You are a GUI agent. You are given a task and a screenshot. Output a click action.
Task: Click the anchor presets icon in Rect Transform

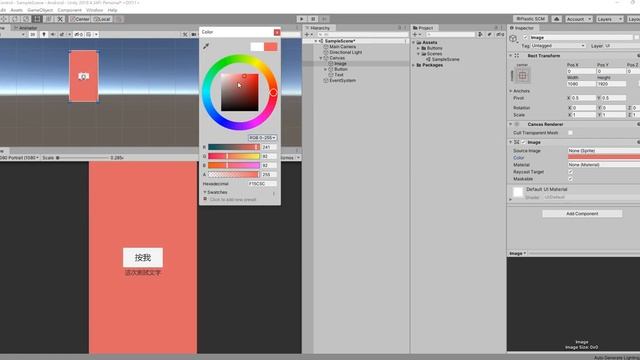pyautogui.click(x=522, y=76)
